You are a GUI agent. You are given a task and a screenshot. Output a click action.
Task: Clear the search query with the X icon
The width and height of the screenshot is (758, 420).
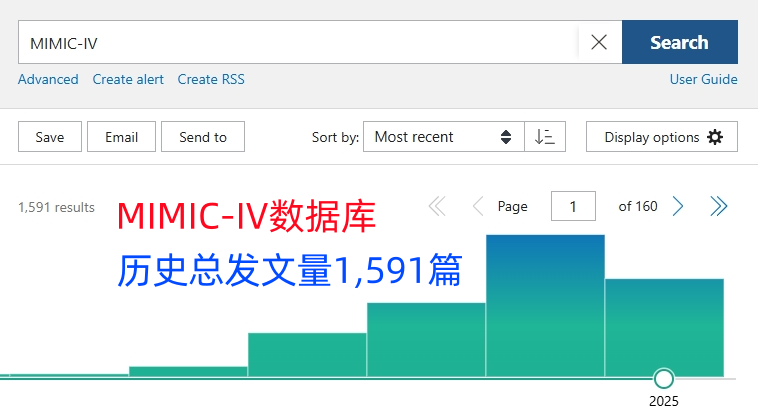[x=599, y=43]
